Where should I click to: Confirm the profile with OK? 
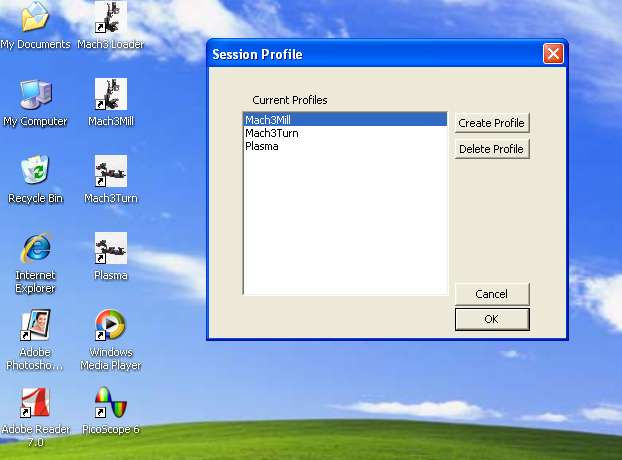pyautogui.click(x=492, y=319)
